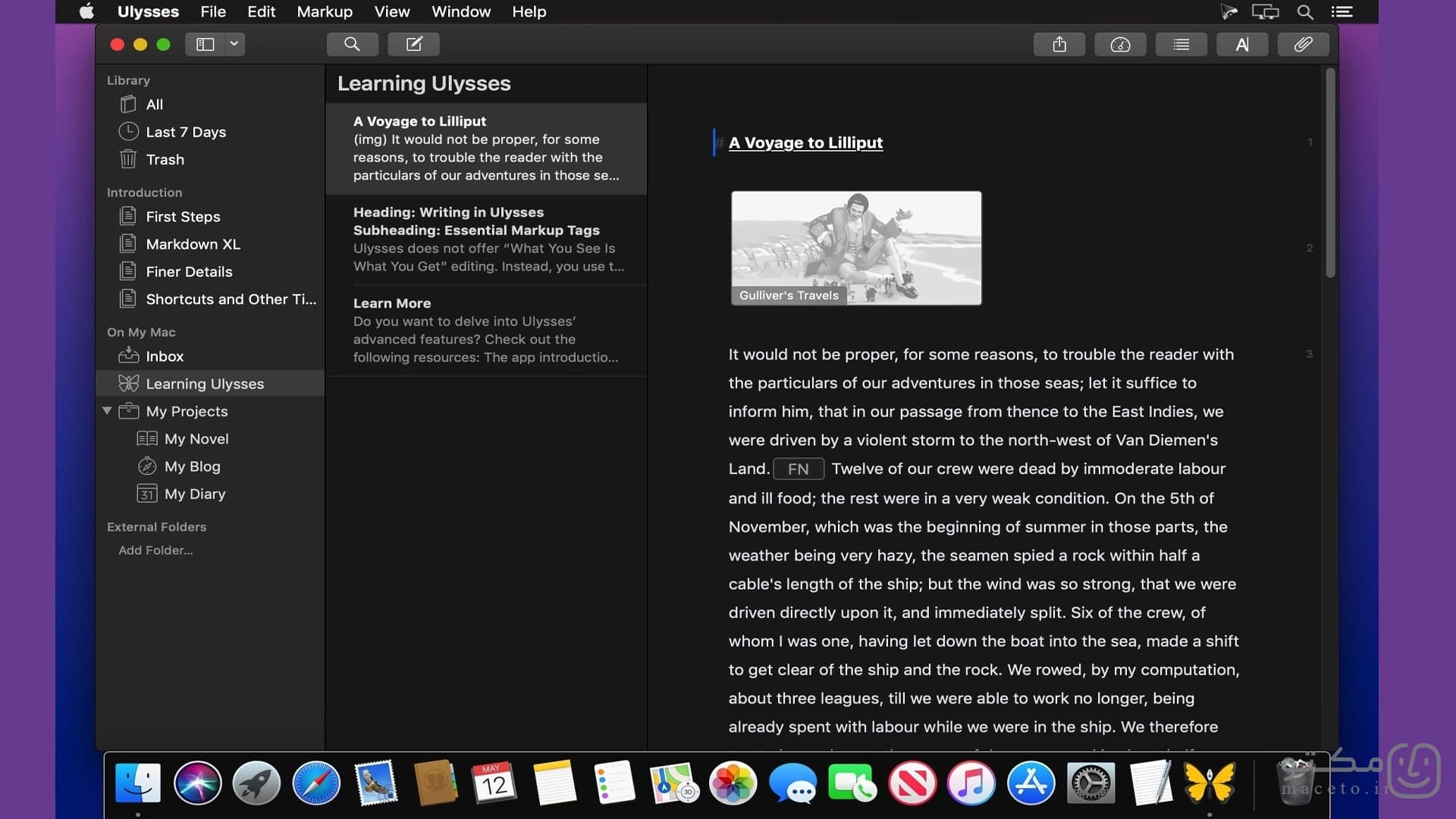Image resolution: width=1456 pixels, height=819 pixels.
Task: Open Spotlight search in menu bar
Action: 1304,11
